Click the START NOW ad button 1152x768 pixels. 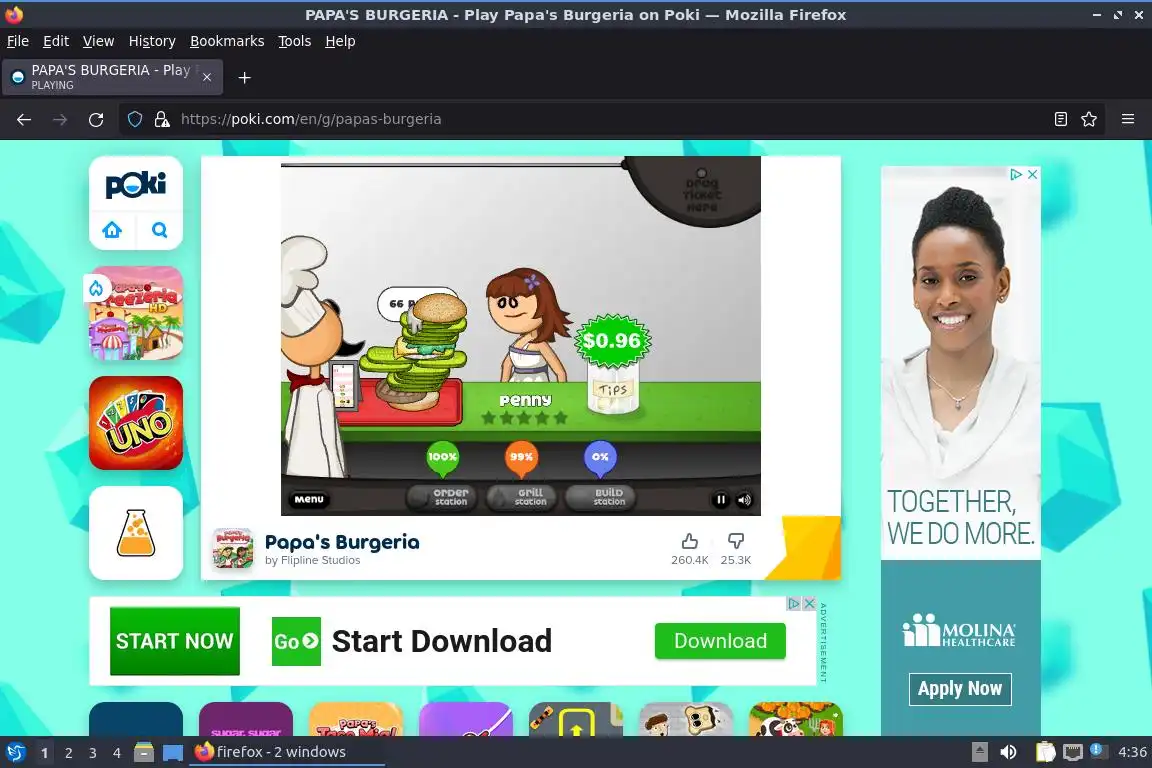pyautogui.click(x=175, y=641)
